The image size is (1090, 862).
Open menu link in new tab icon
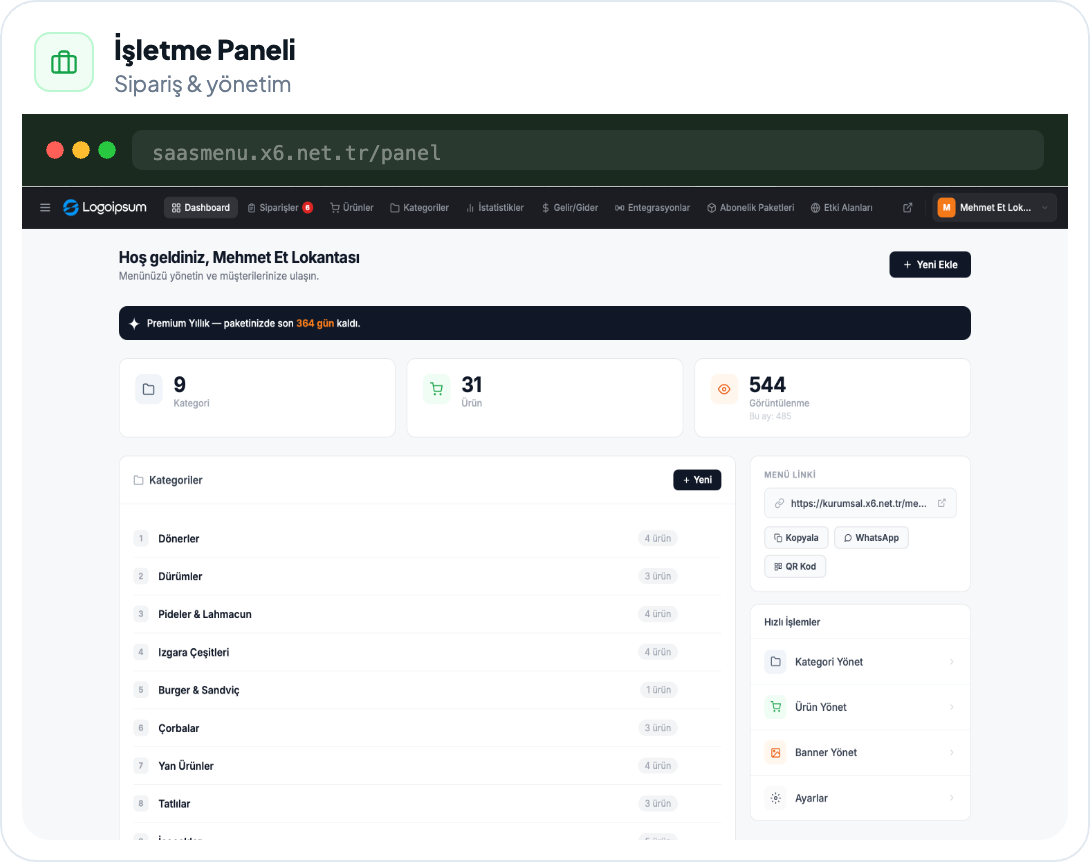pos(941,503)
